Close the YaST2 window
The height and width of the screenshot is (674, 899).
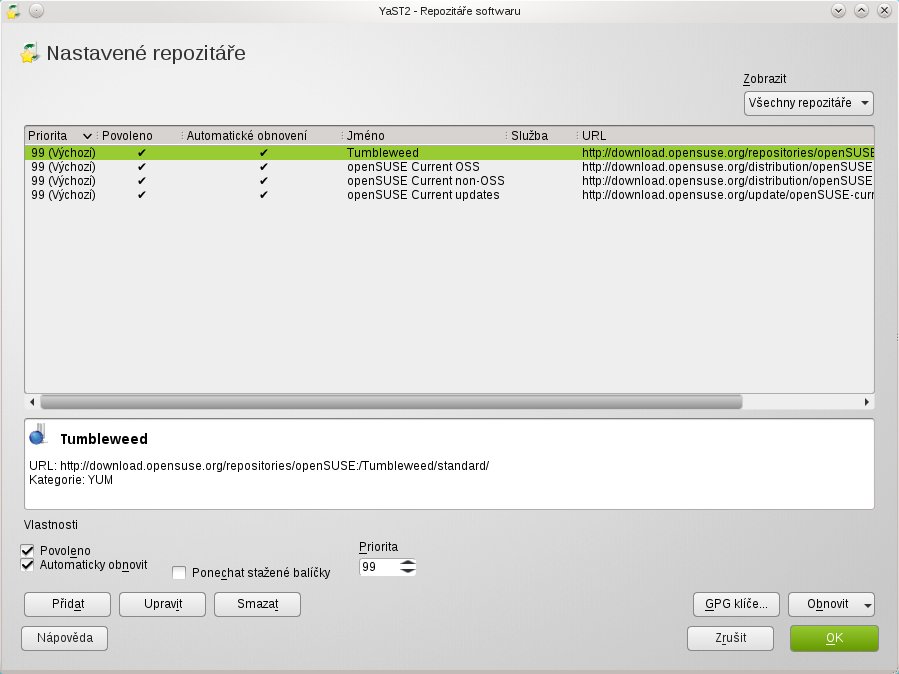pos(884,10)
